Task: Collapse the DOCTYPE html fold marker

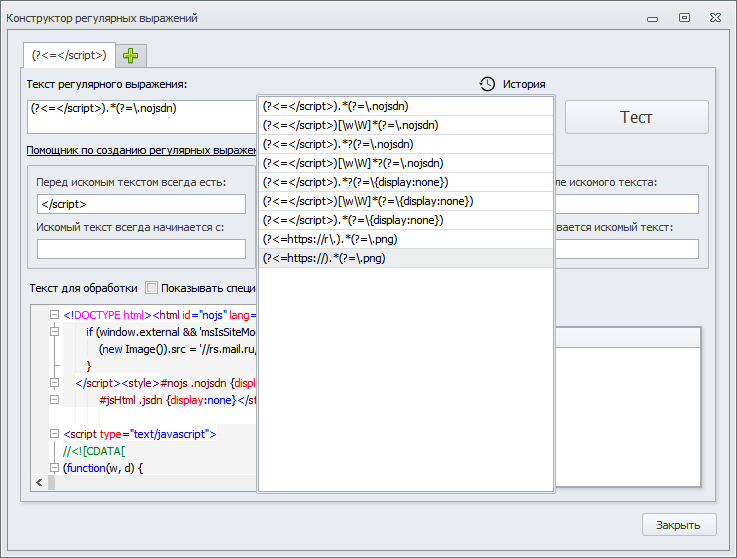Action: point(54,315)
